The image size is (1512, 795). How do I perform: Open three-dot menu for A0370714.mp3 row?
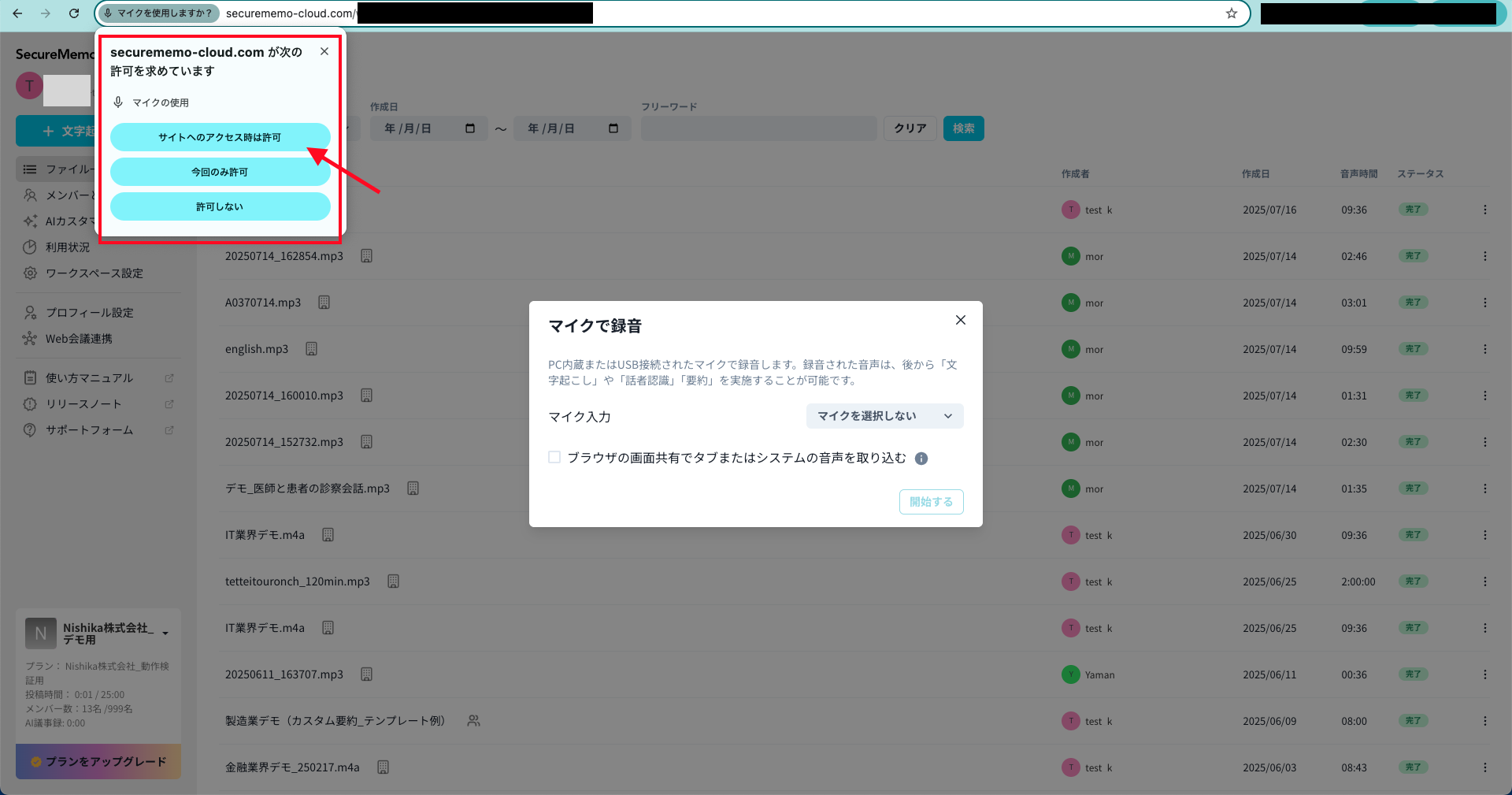pos(1484,303)
